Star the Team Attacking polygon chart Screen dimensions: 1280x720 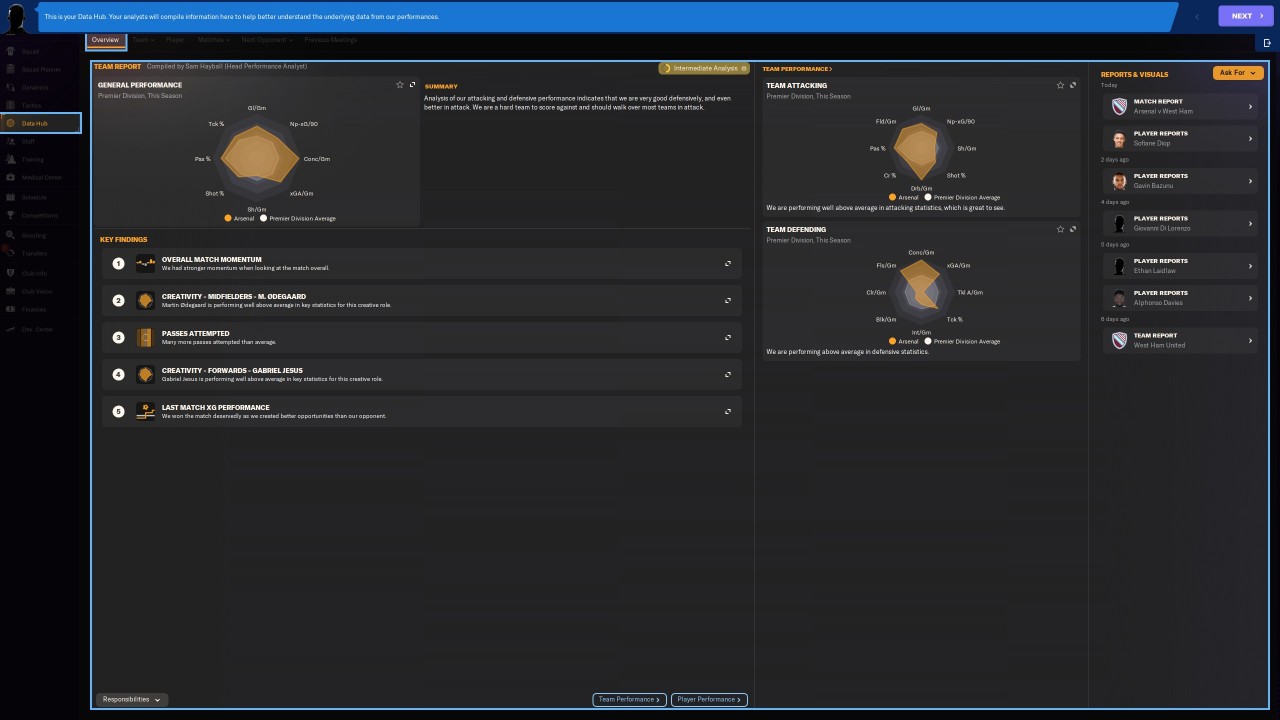1060,85
